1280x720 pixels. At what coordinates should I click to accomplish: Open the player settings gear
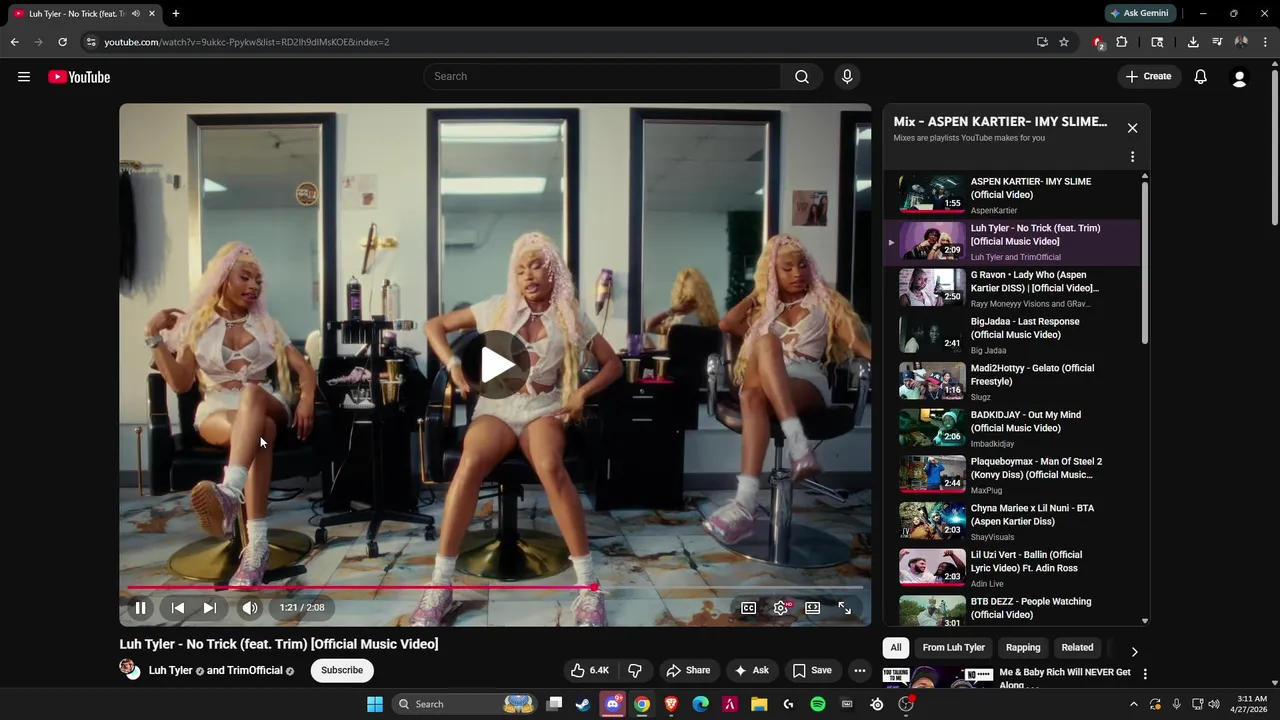(781, 607)
